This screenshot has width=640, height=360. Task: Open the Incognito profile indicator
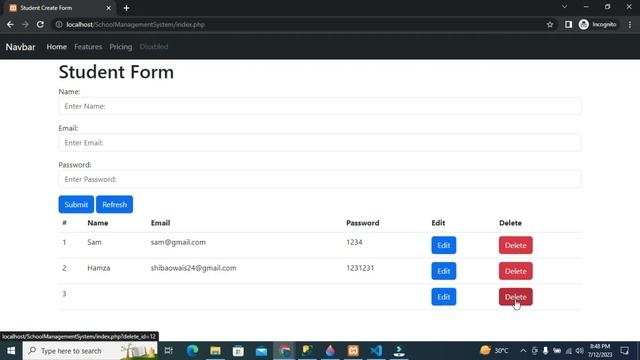pos(598,24)
